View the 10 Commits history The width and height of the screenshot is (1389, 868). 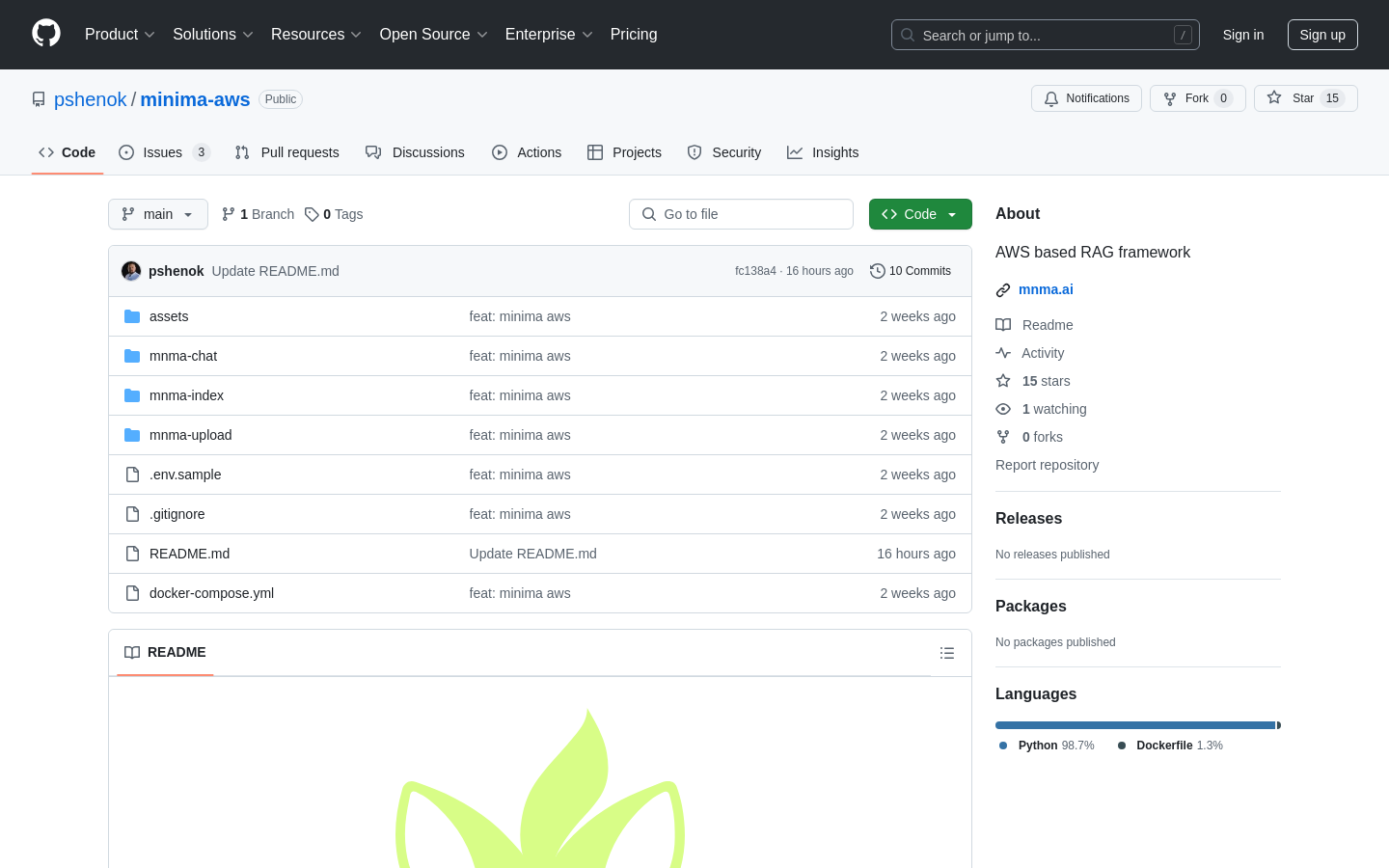click(x=911, y=271)
